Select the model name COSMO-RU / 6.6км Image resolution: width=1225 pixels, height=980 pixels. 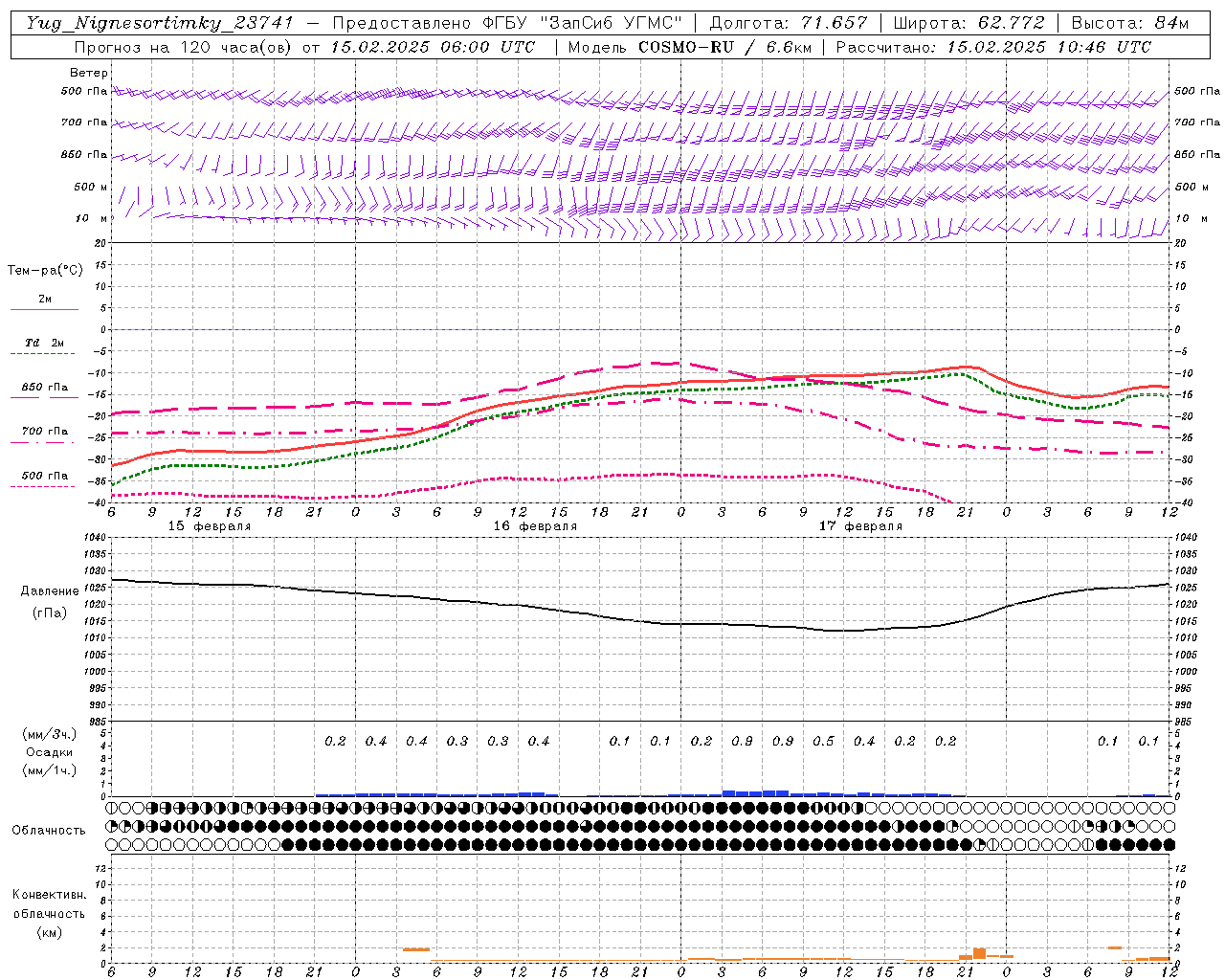pyautogui.click(x=725, y=47)
